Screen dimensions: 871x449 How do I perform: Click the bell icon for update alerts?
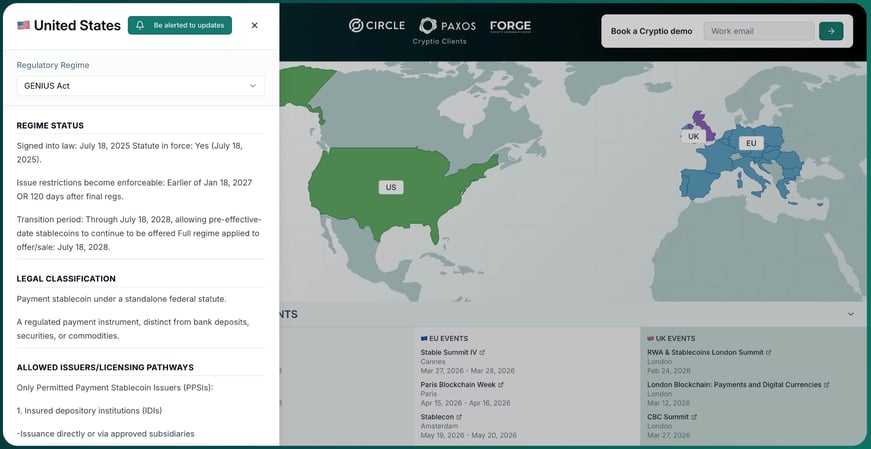point(140,25)
